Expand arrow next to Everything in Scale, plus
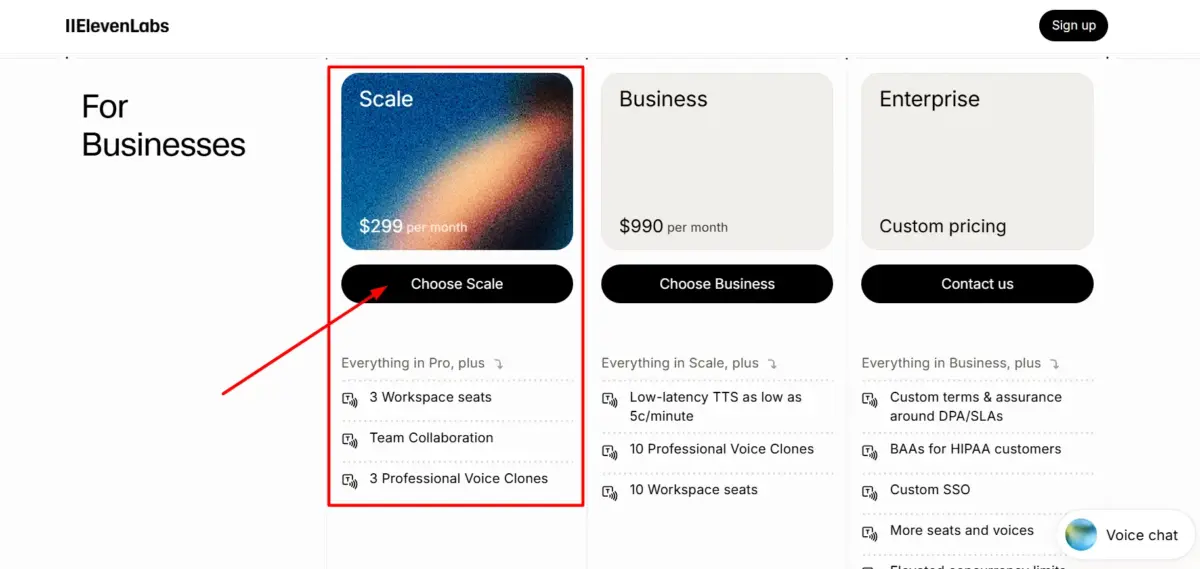 [x=772, y=364]
